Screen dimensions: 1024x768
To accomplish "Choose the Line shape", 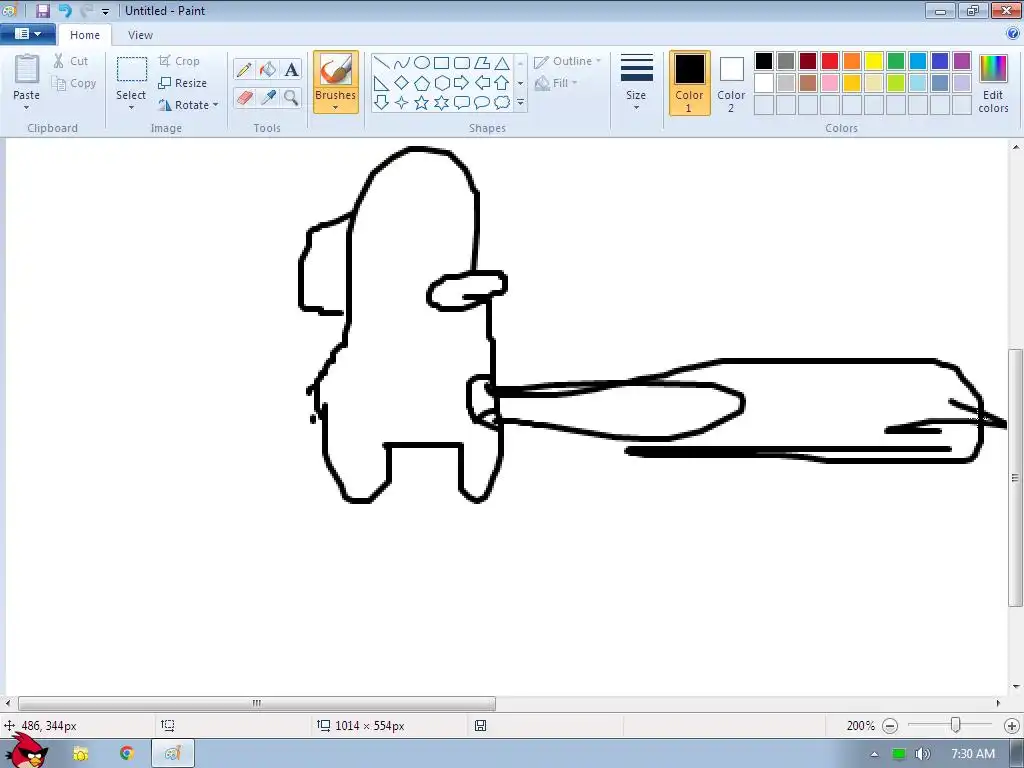I will click(x=382, y=63).
